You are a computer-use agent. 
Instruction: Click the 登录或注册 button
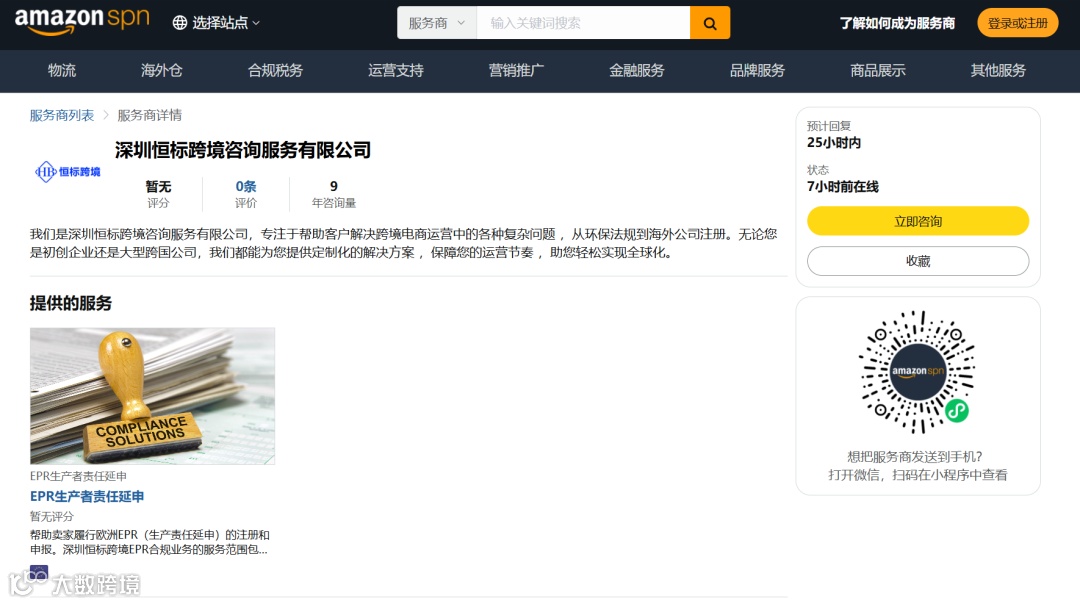coord(1017,23)
